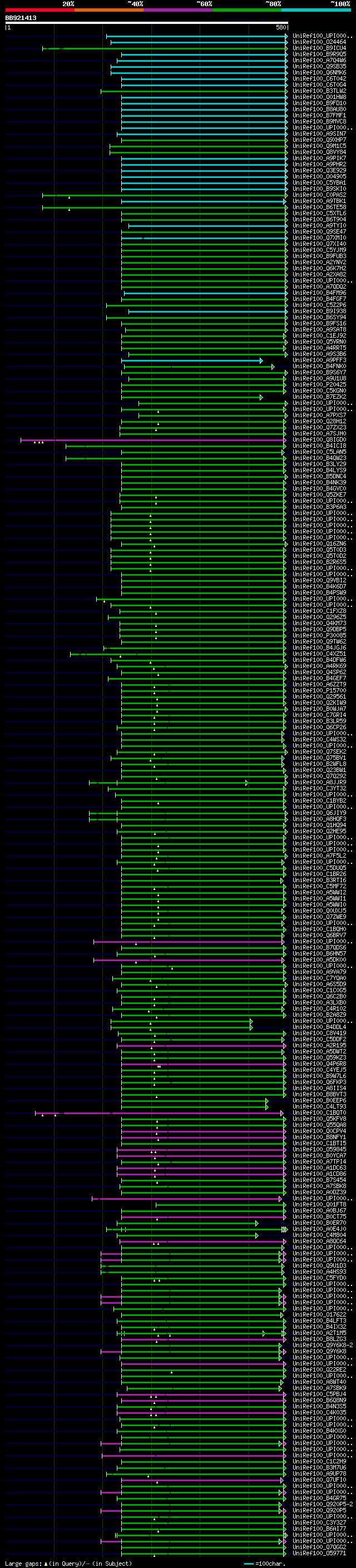The height and width of the screenshot is (1568, 356).
Task: Select subject label UniRef100_B4QW23
Action: tap(319, 458)
